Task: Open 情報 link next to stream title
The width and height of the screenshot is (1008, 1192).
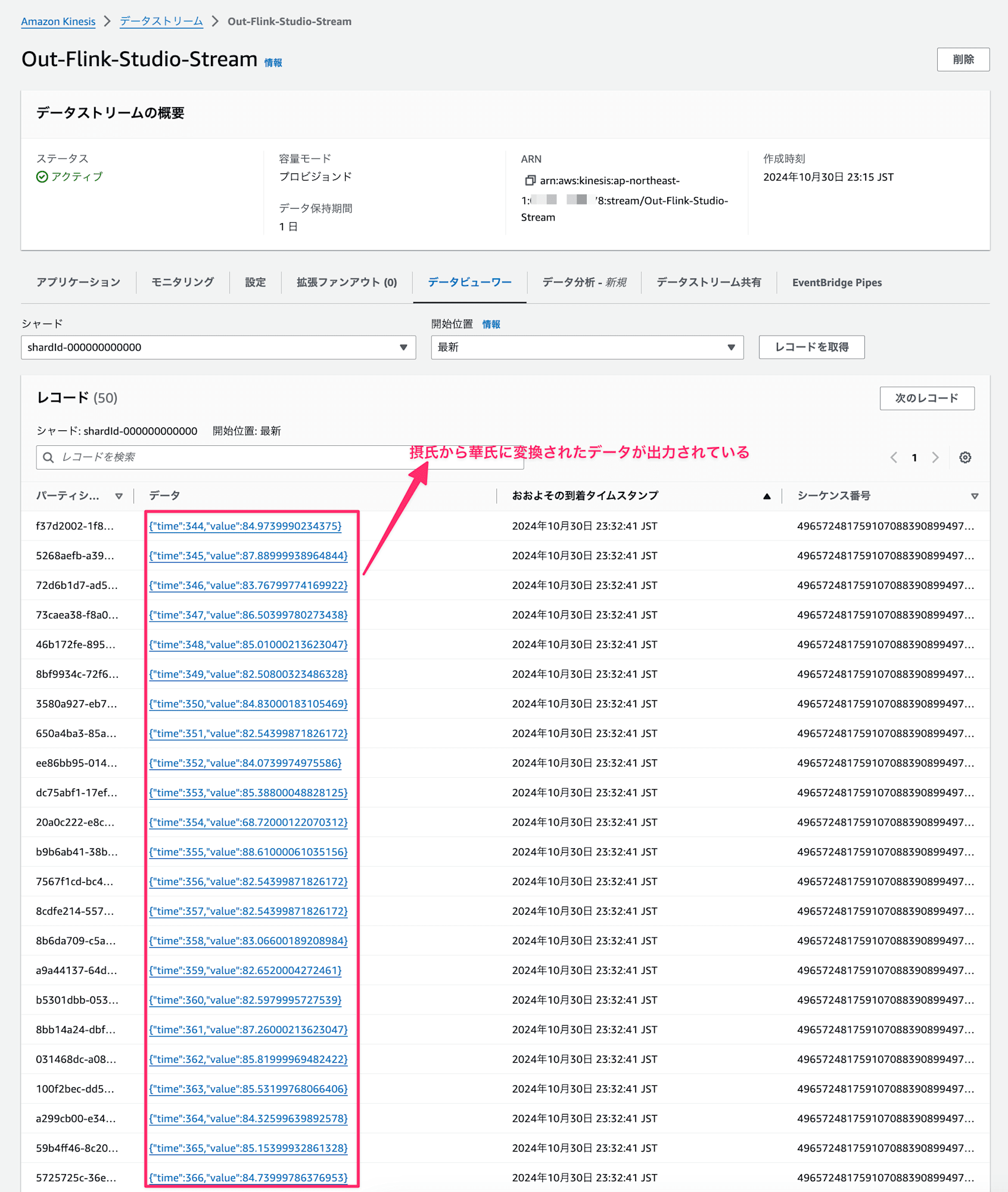Action: point(273,63)
